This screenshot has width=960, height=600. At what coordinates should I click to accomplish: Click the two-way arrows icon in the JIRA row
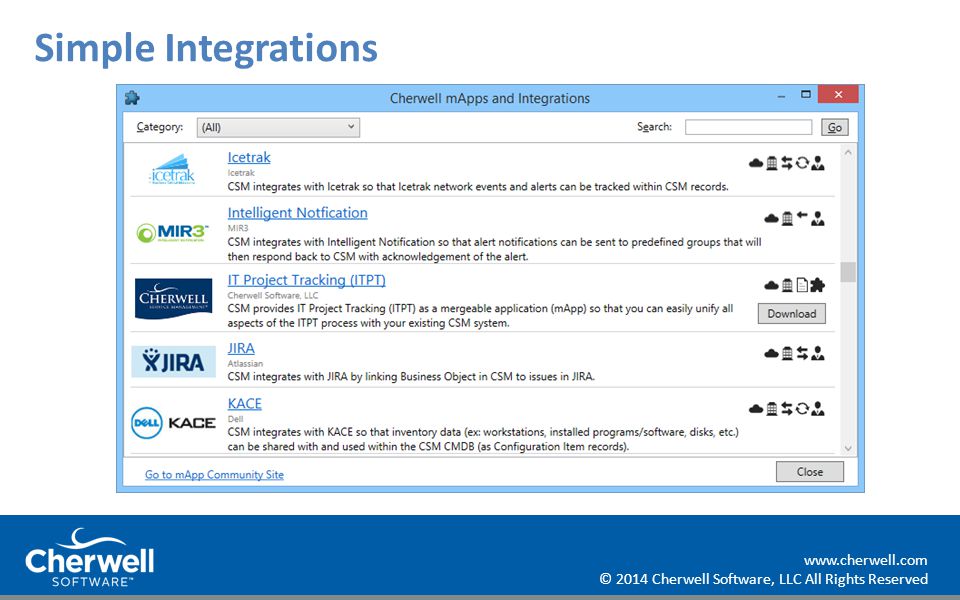point(802,353)
